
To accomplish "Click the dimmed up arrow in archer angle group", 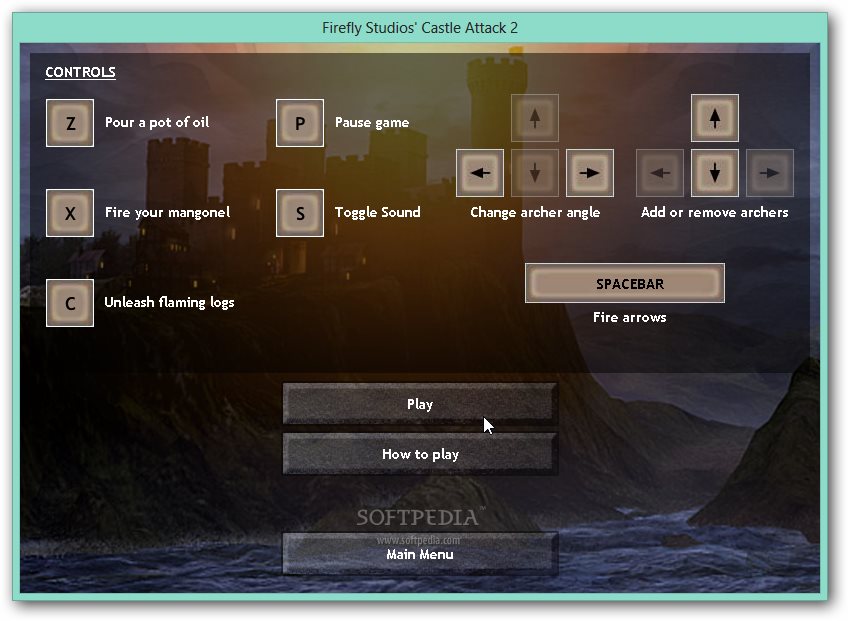I will [x=535, y=118].
